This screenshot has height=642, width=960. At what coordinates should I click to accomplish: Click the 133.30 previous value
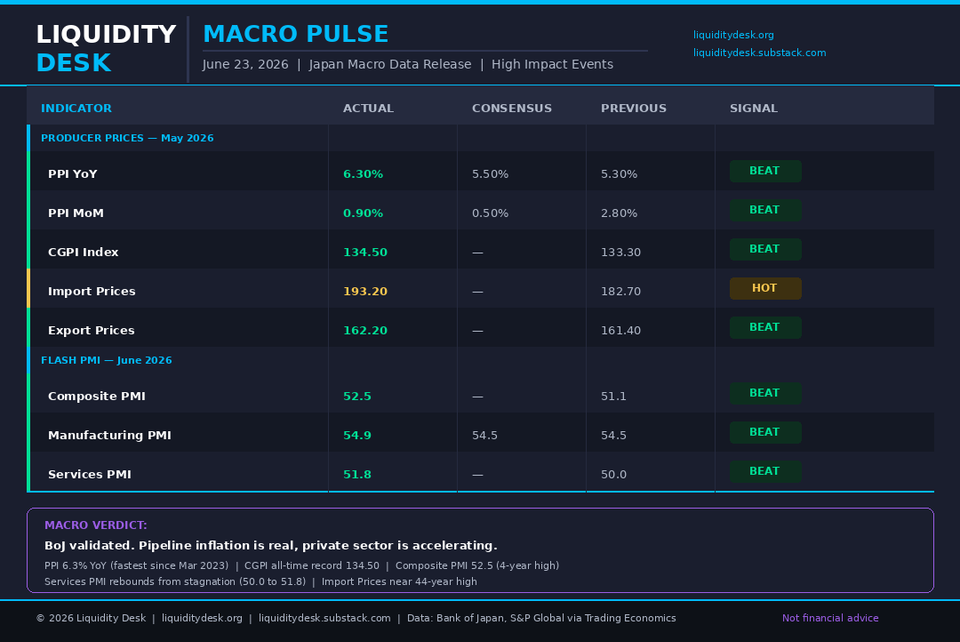coord(621,252)
